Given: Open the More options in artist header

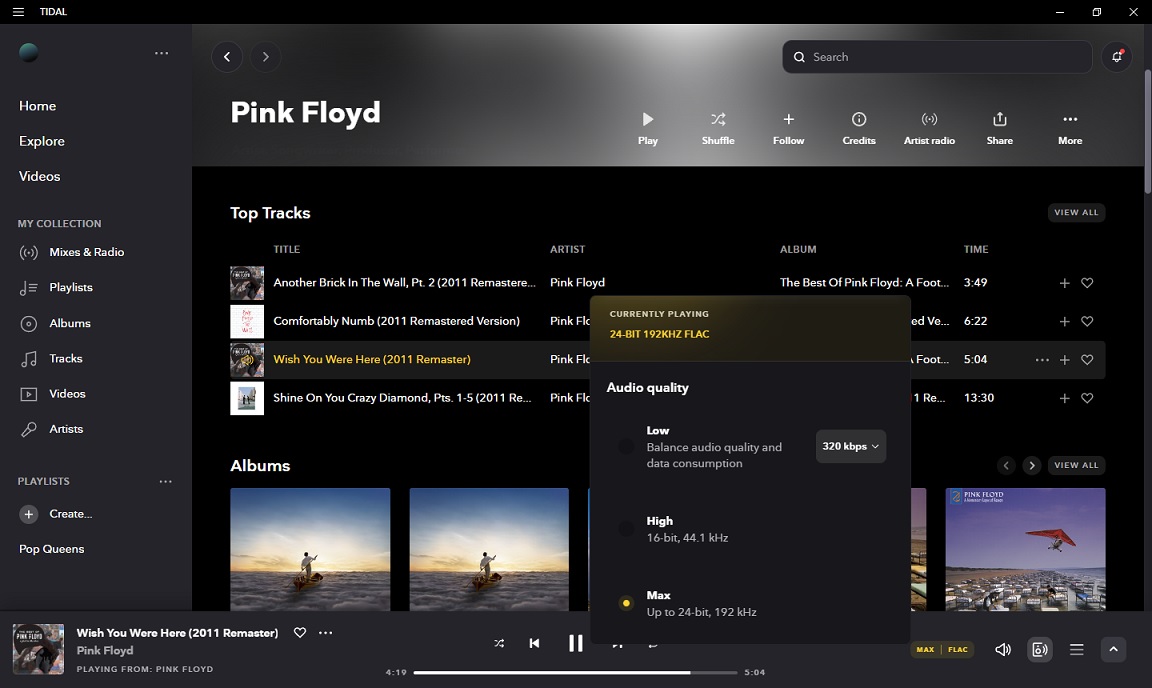Looking at the screenshot, I should coord(1070,128).
